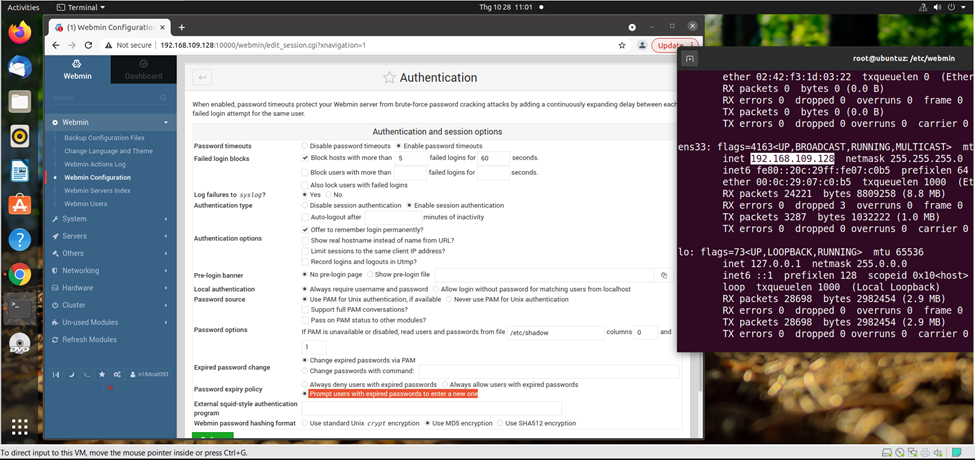The image size is (975, 460).
Task: Click the search magnifier icon in sidebar
Action: pyautogui.click(x=164, y=98)
